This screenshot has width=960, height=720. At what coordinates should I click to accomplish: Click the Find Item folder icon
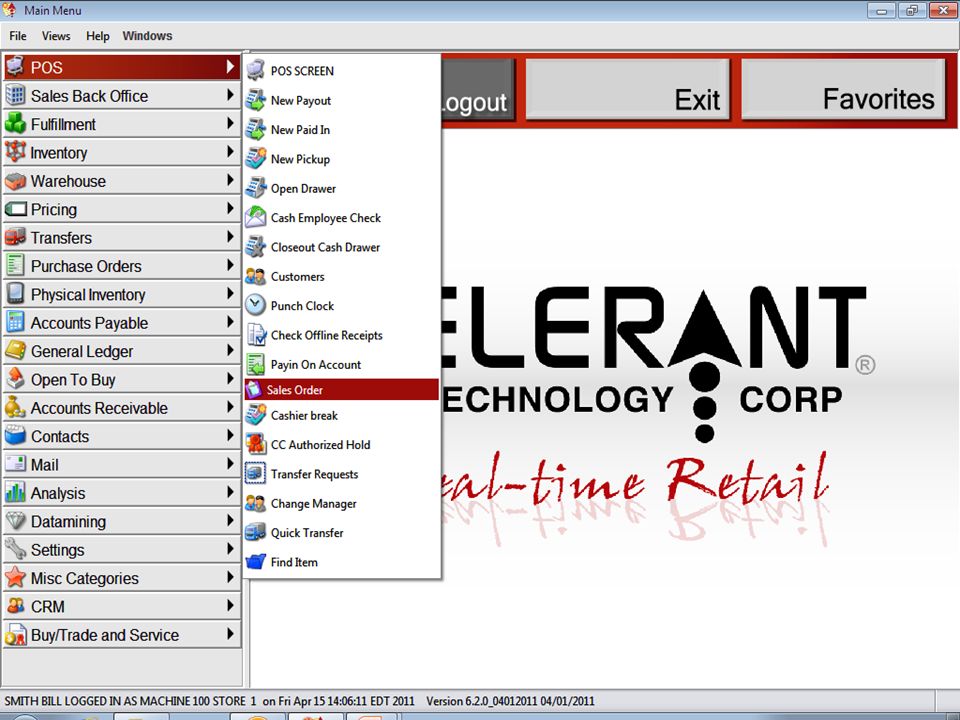coord(255,561)
